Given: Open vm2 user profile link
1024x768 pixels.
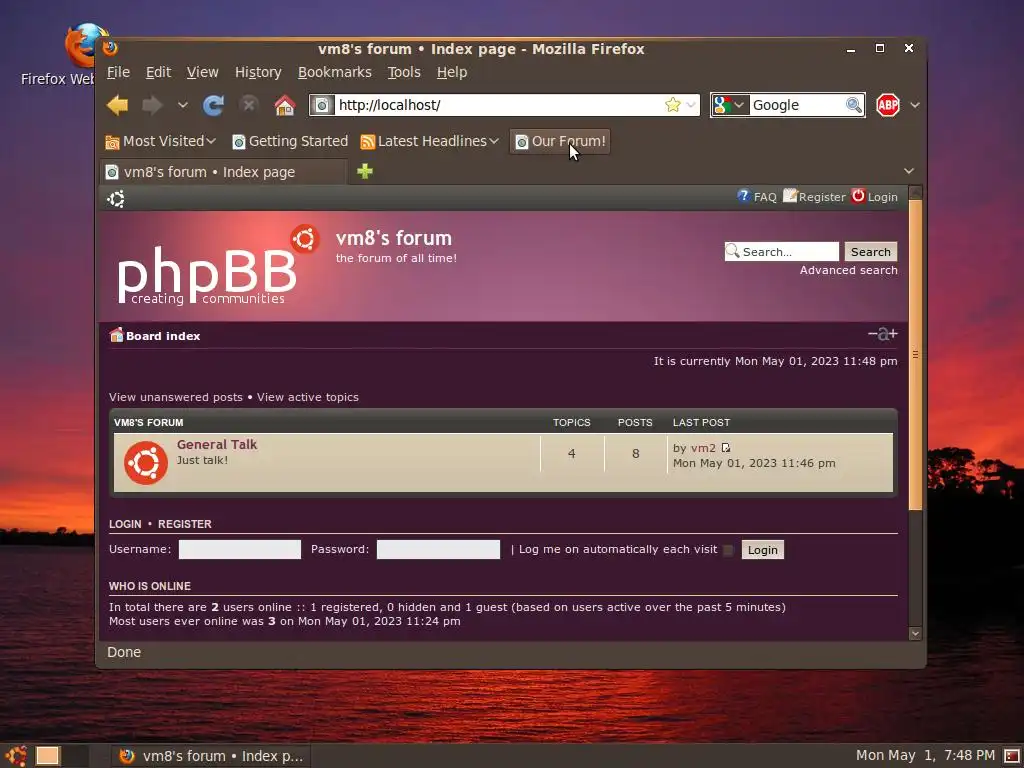Looking at the screenshot, I should pos(703,448).
